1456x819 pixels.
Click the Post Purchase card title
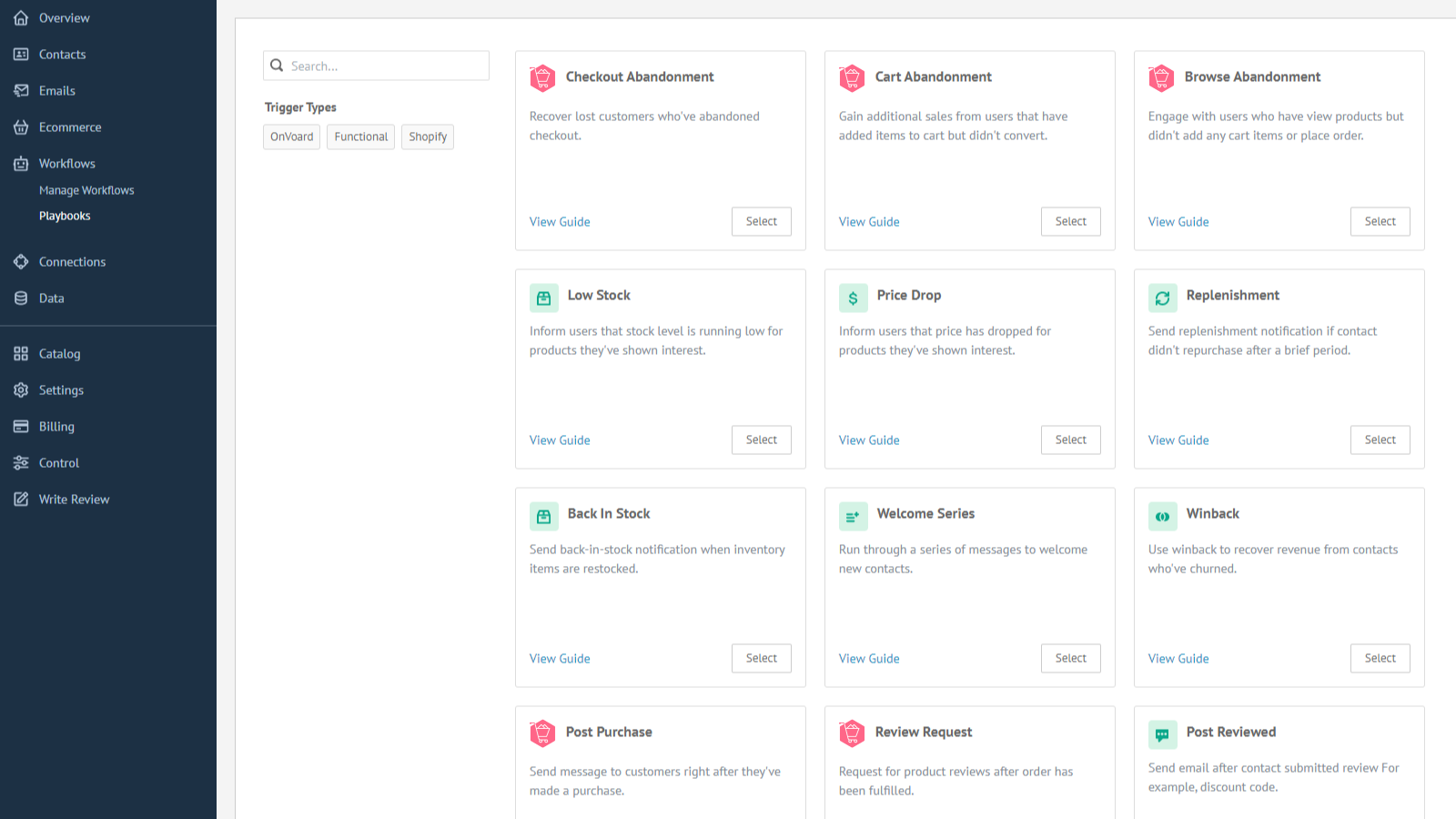coord(609,732)
